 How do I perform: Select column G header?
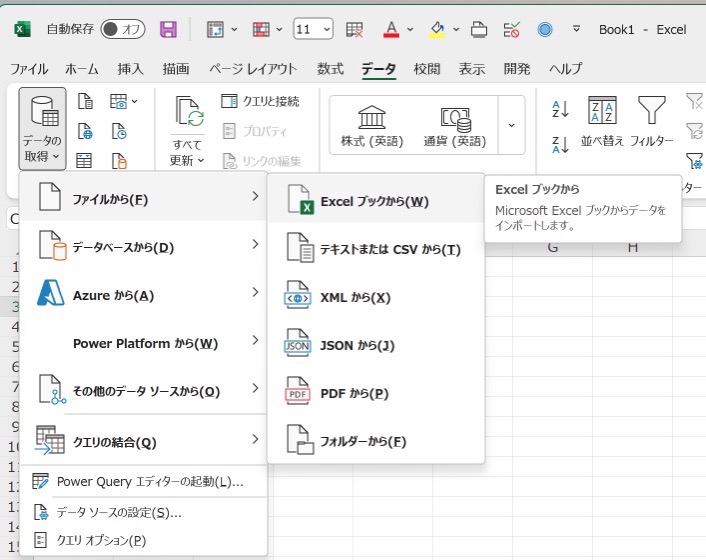[x=552, y=248]
